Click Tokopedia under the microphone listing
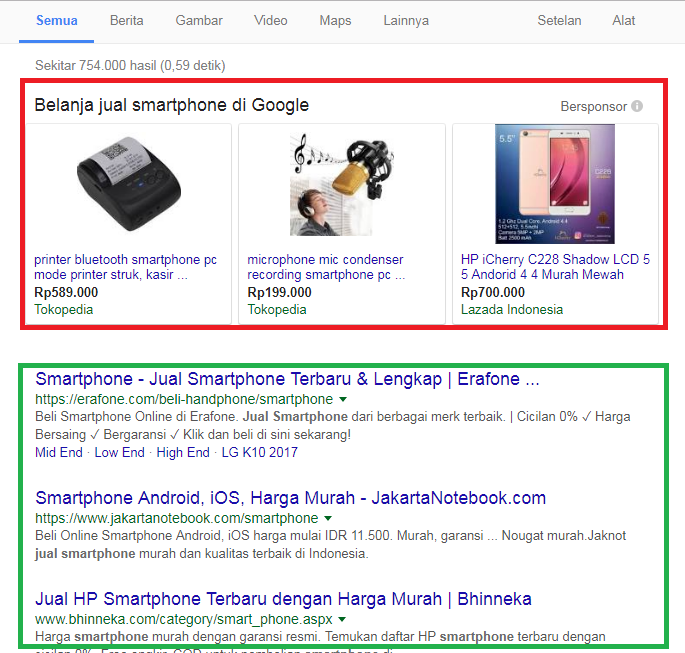Screen dimensions: 685x653 click(277, 309)
